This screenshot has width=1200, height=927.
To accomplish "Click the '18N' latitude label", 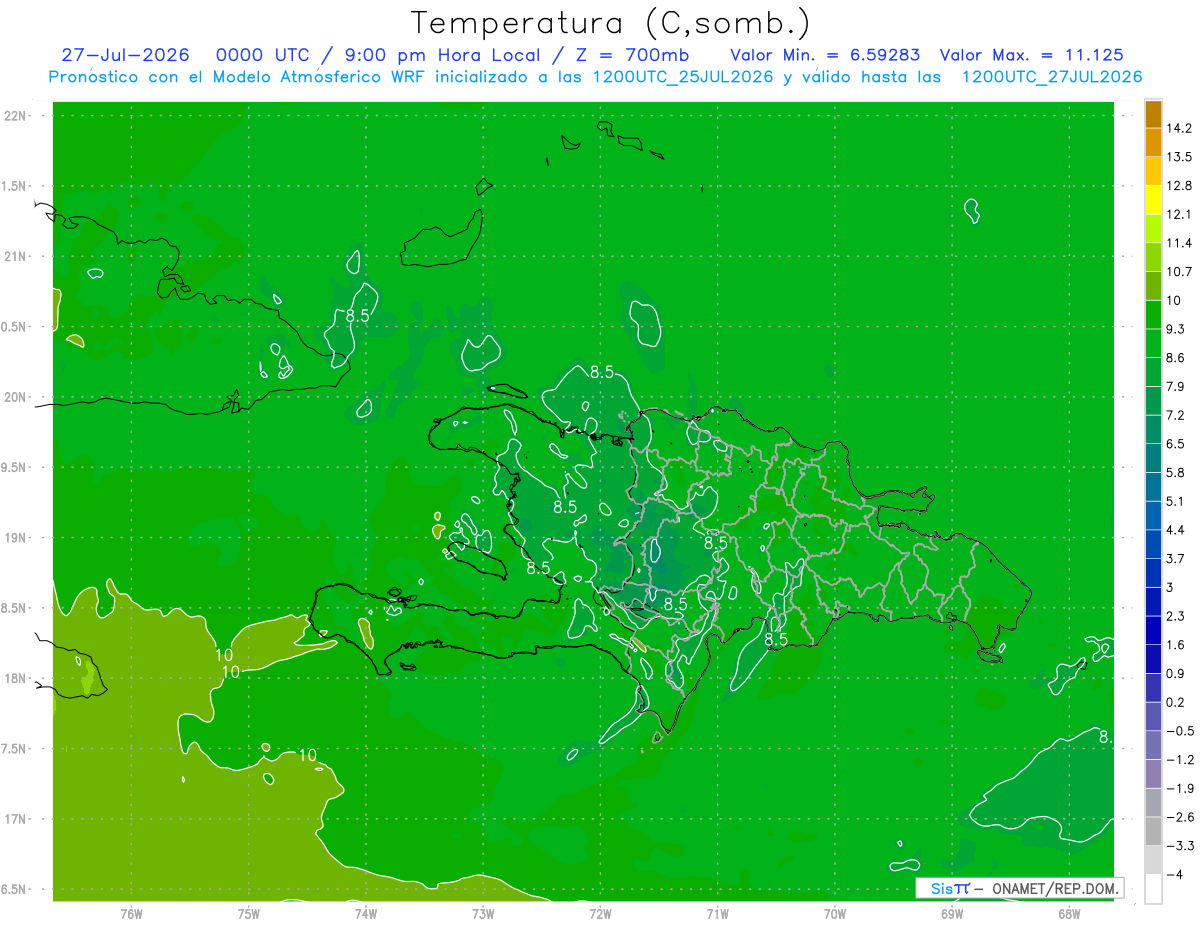I will click(15, 678).
